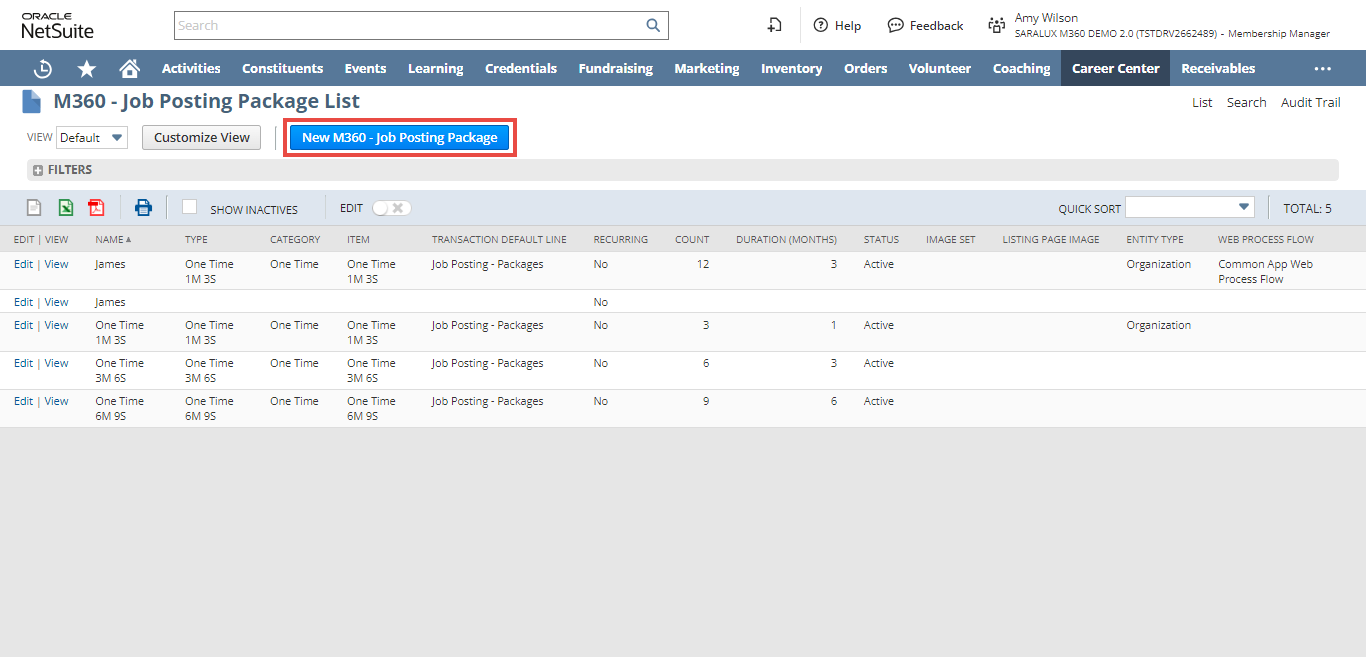The image size is (1366, 657).
Task: Click in the global Search field
Action: [408, 26]
